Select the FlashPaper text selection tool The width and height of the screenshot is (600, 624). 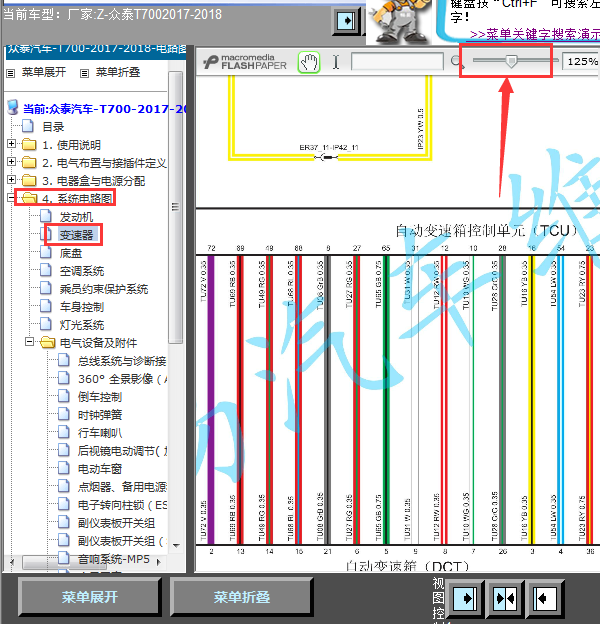[336, 62]
